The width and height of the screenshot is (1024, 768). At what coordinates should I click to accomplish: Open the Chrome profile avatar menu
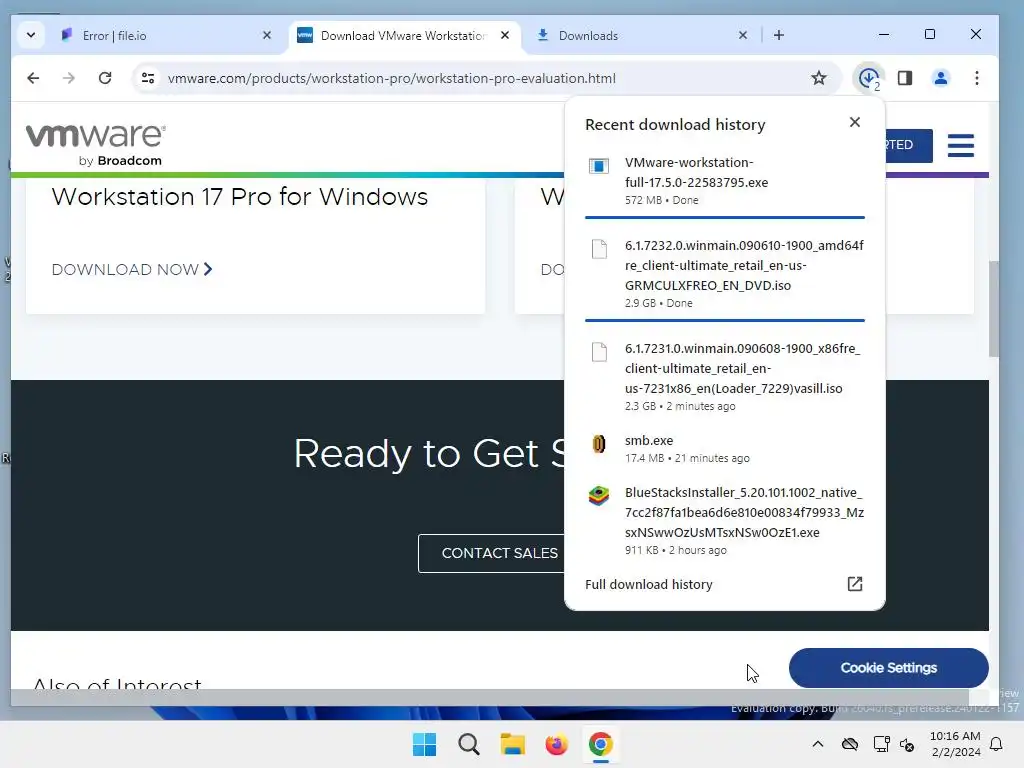940,78
